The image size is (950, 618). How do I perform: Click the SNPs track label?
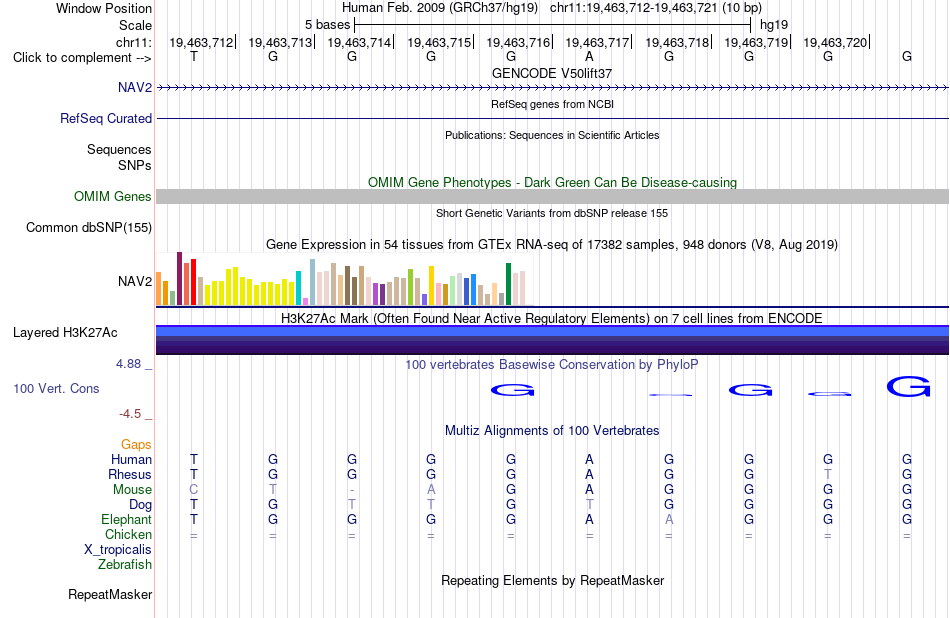(135, 165)
